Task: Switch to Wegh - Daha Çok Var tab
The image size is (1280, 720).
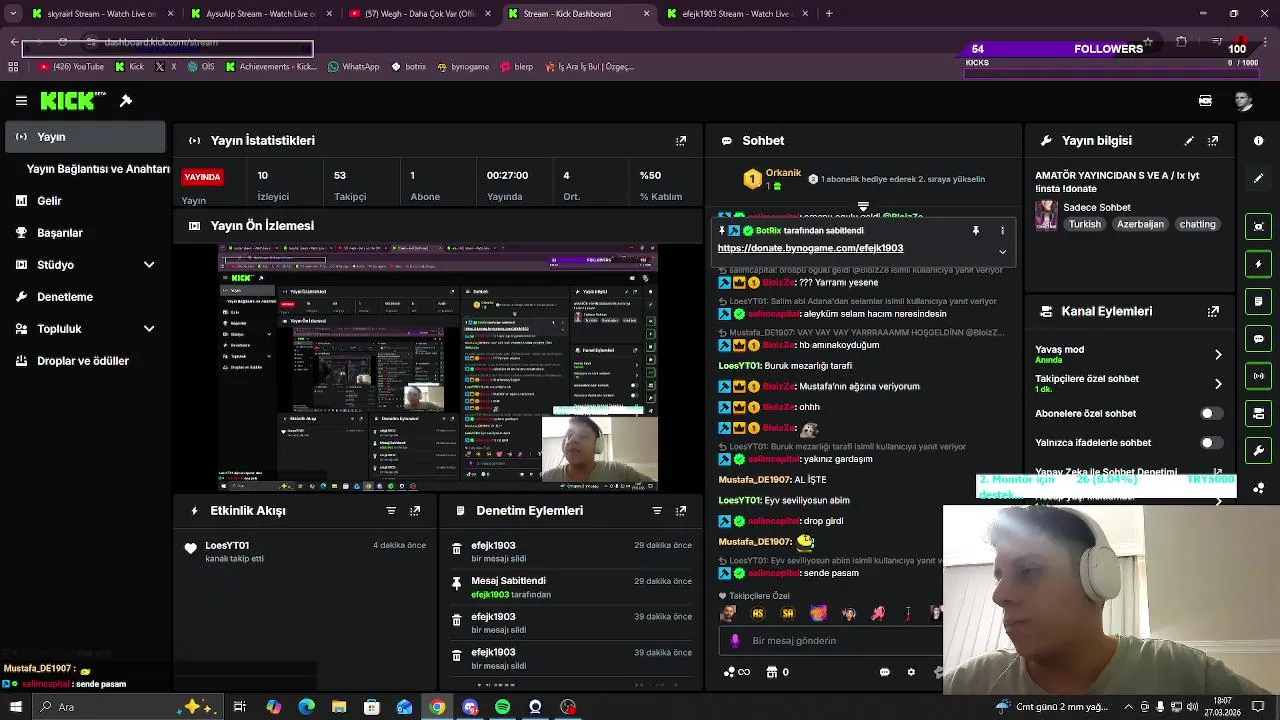Action: [418, 14]
